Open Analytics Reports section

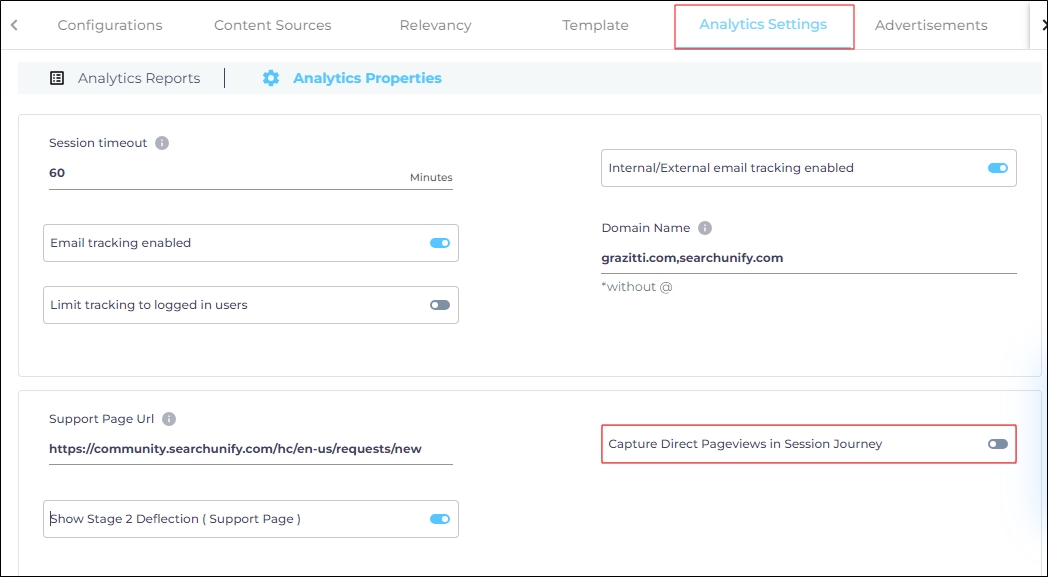coord(138,78)
